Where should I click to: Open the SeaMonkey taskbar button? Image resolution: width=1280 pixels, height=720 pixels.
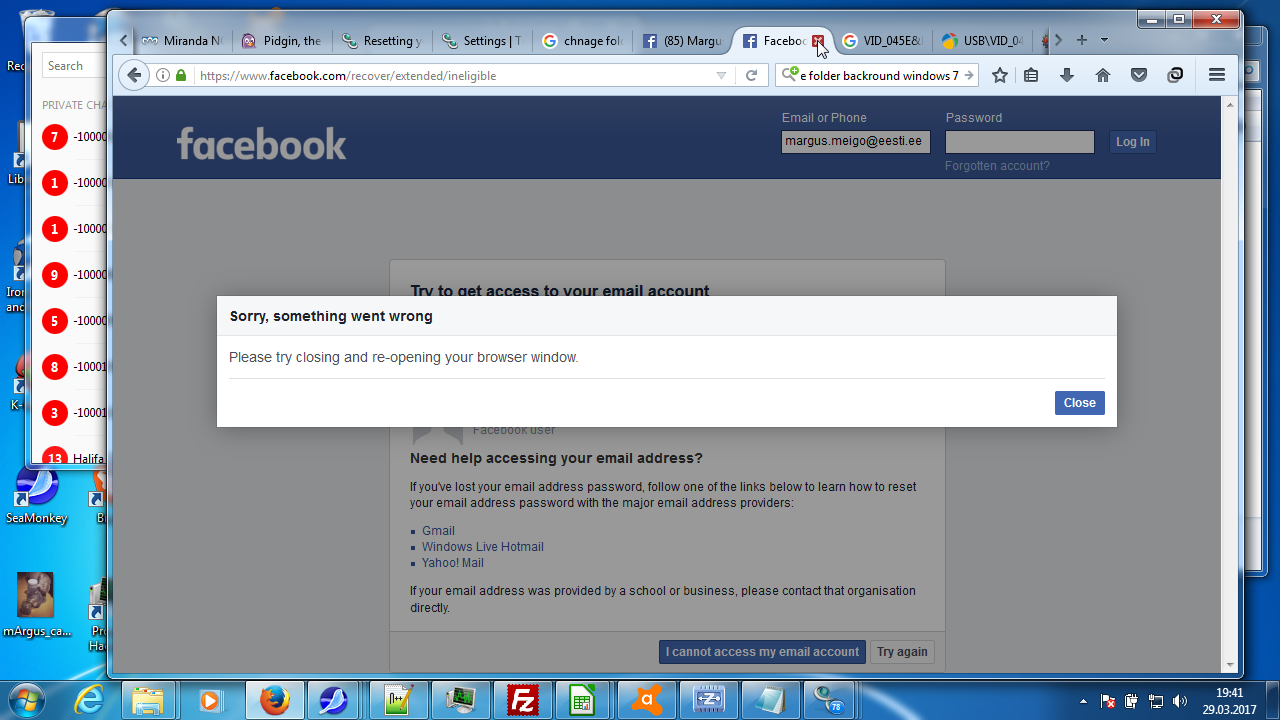pos(335,700)
